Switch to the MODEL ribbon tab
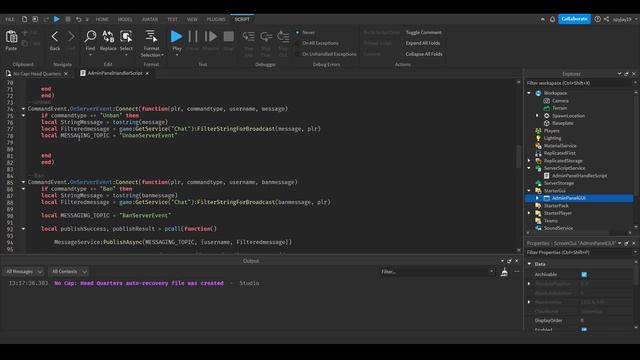The height and width of the screenshot is (360, 640). [125, 19]
